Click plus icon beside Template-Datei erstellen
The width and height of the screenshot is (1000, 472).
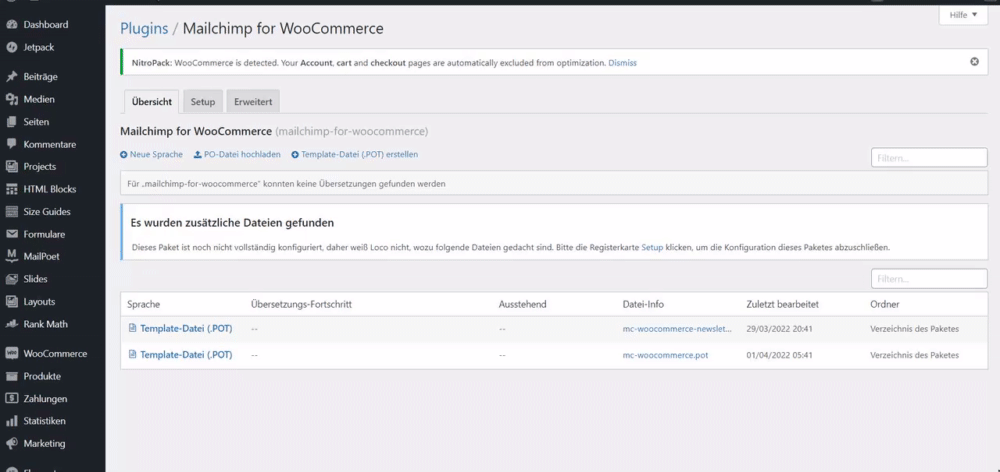click(295, 155)
